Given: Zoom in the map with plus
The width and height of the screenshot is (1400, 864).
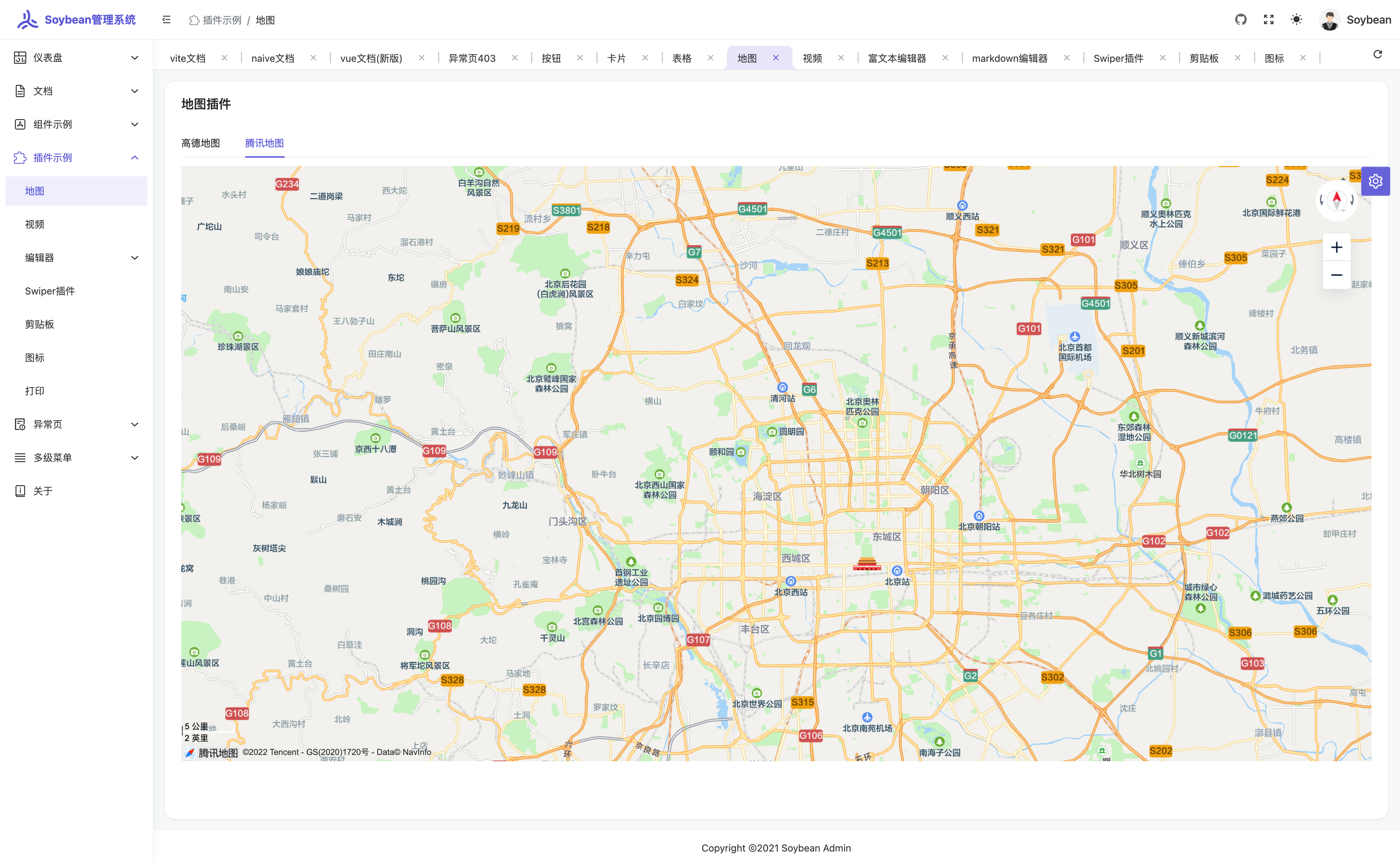Looking at the screenshot, I should [1336, 248].
